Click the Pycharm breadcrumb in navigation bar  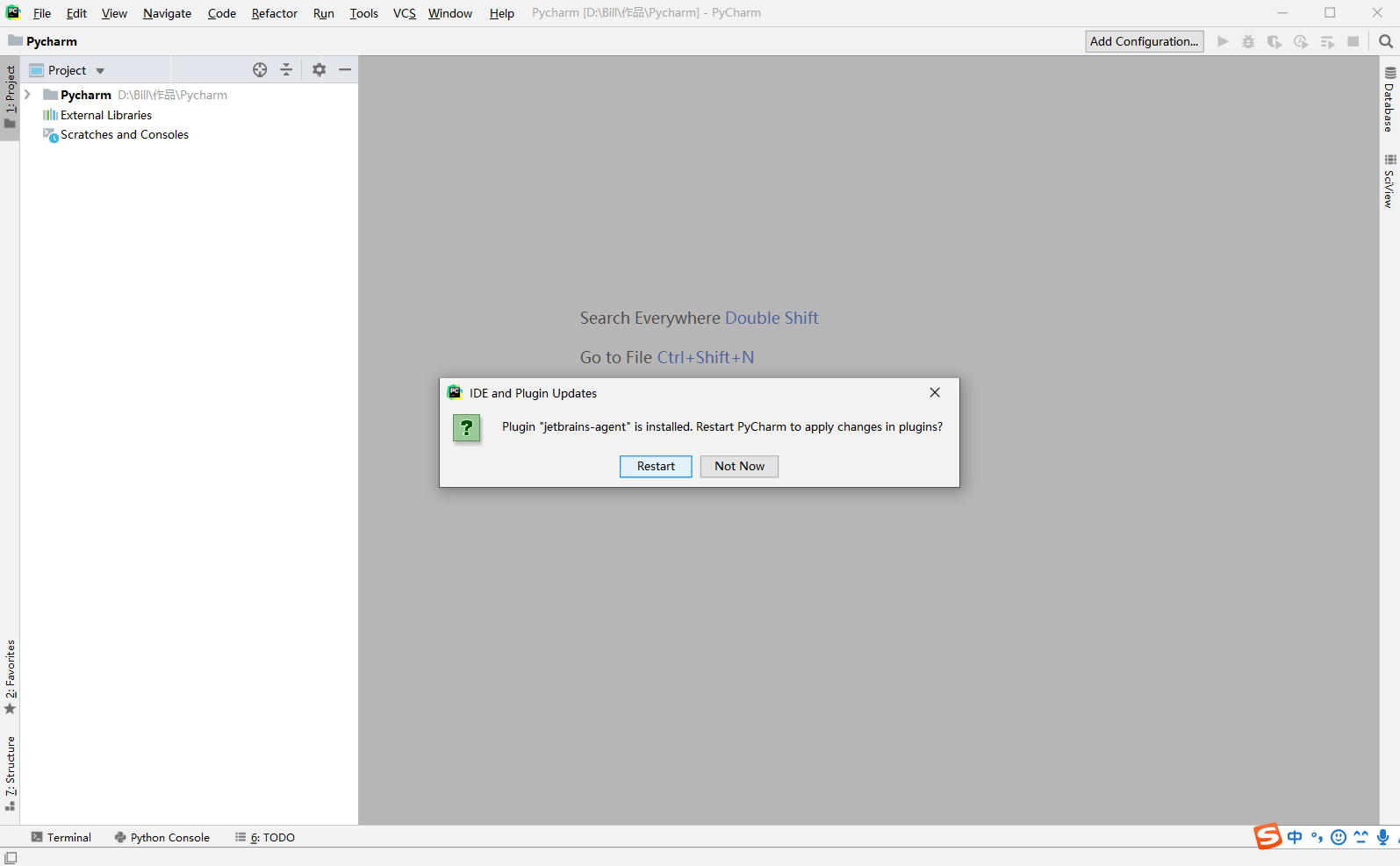[x=43, y=41]
